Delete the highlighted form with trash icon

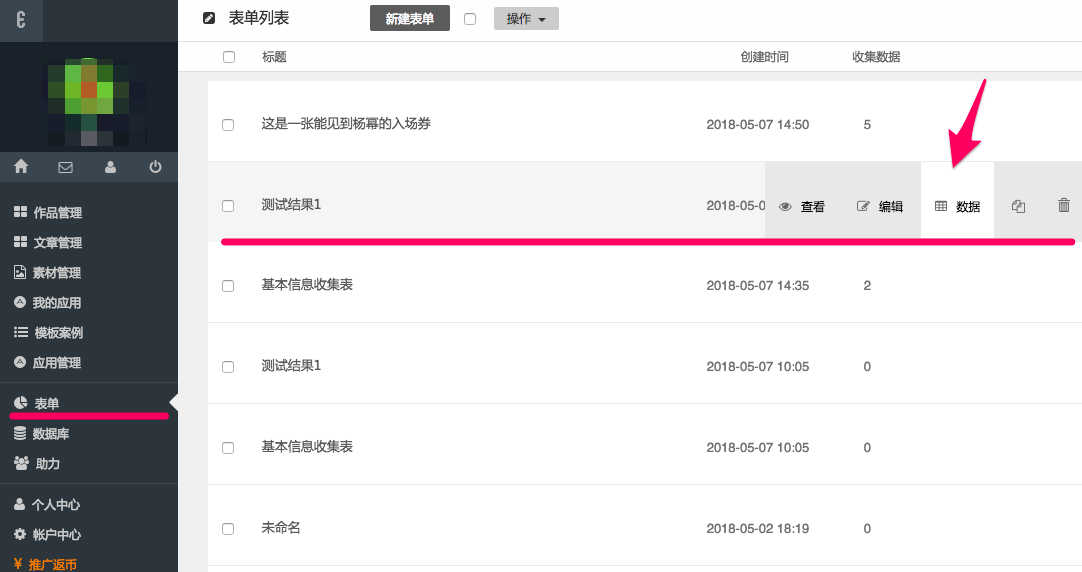[x=1063, y=205]
